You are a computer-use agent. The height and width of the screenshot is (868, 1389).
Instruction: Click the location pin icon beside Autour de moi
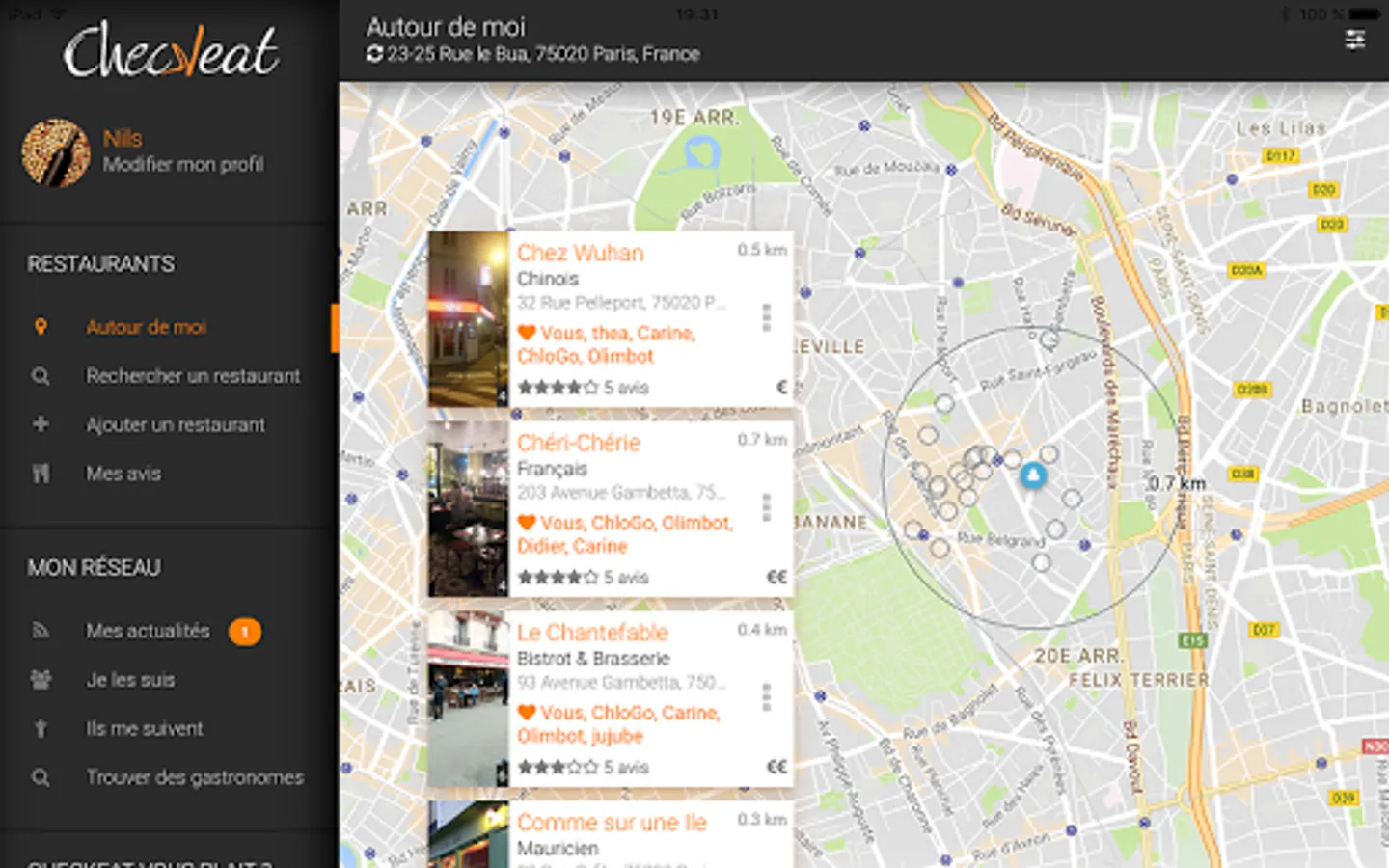[x=41, y=327]
